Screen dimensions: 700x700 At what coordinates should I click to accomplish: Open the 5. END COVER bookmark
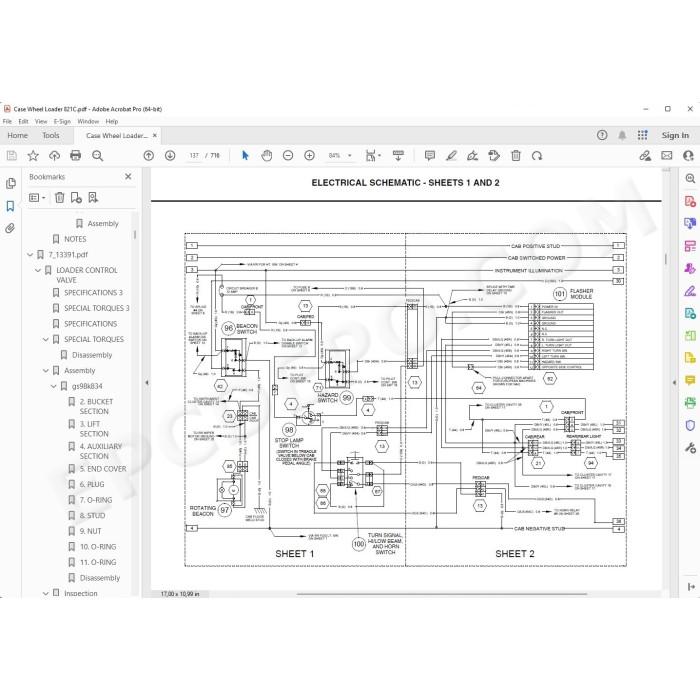103,469
